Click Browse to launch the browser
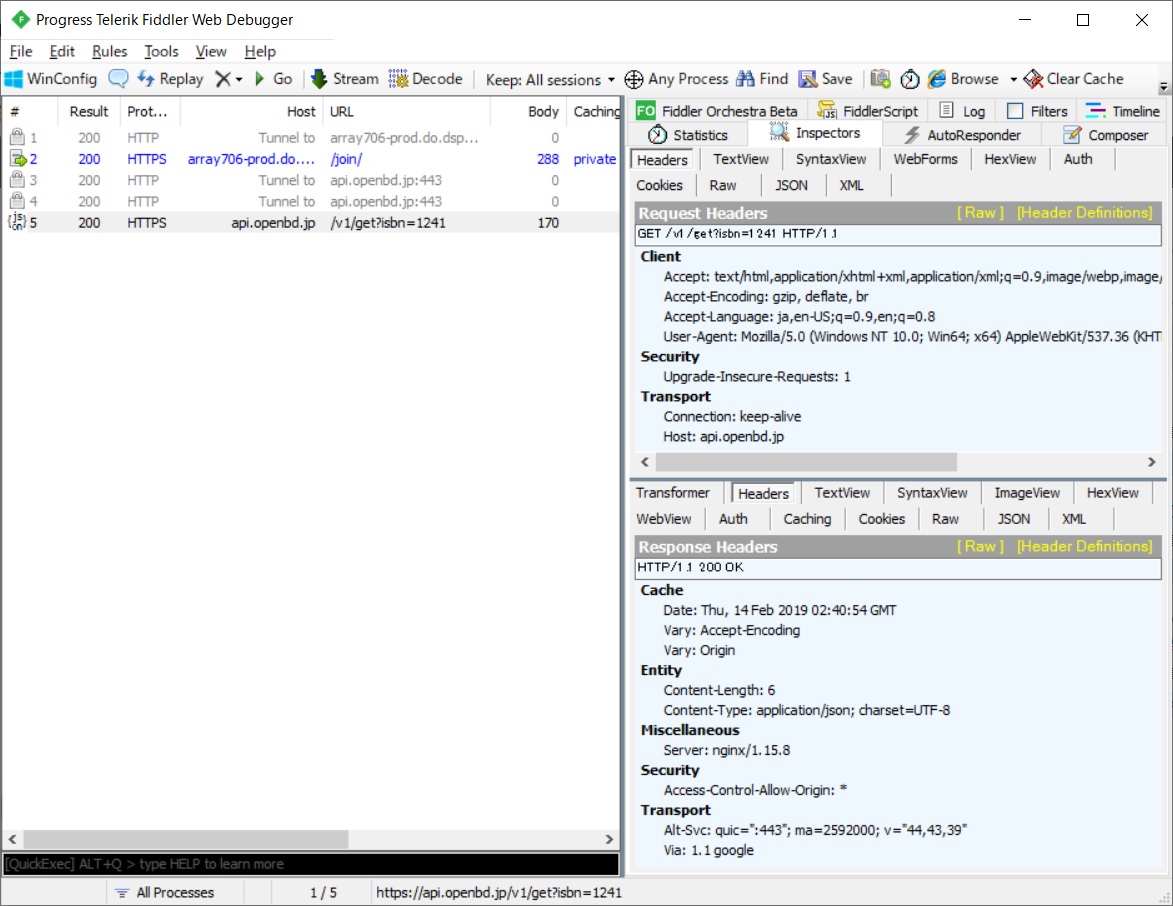Image resolution: width=1173 pixels, height=906 pixels. tap(964, 79)
